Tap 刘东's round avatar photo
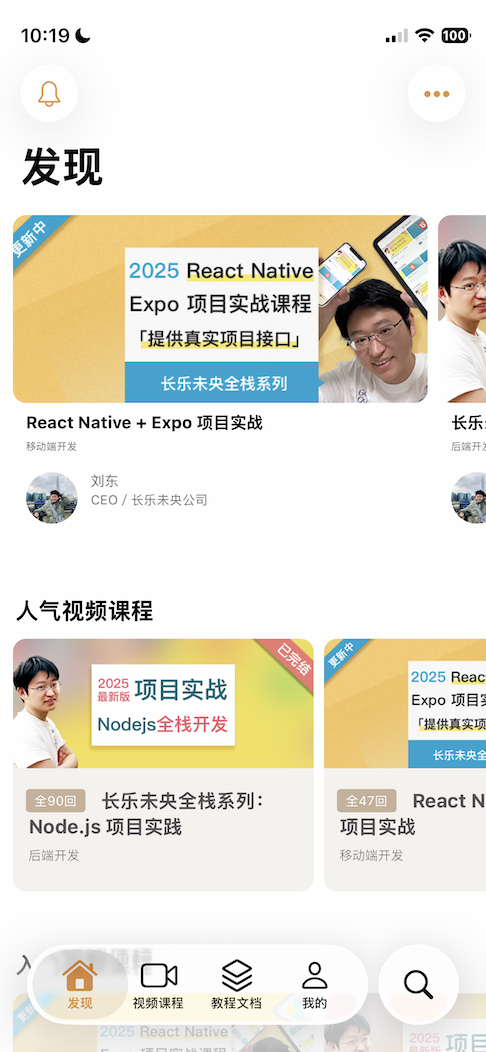The image size is (486, 1052). (x=52, y=498)
